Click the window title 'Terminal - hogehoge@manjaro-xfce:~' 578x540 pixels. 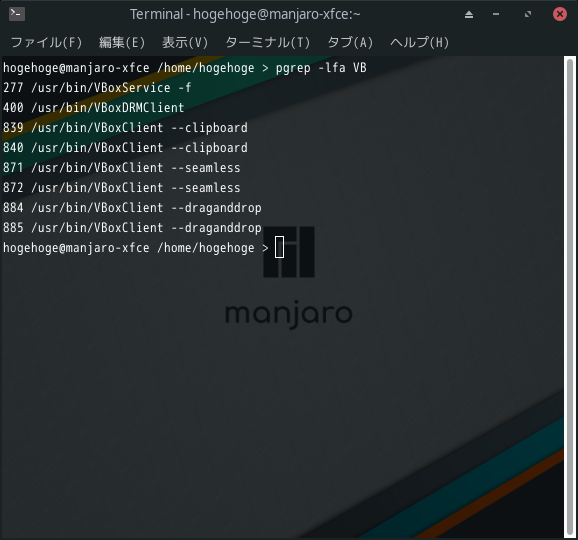point(245,14)
